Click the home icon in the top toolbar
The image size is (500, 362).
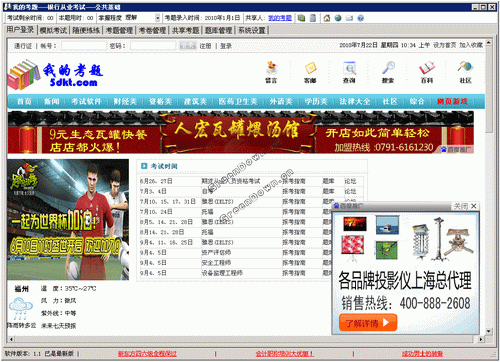(327, 18)
